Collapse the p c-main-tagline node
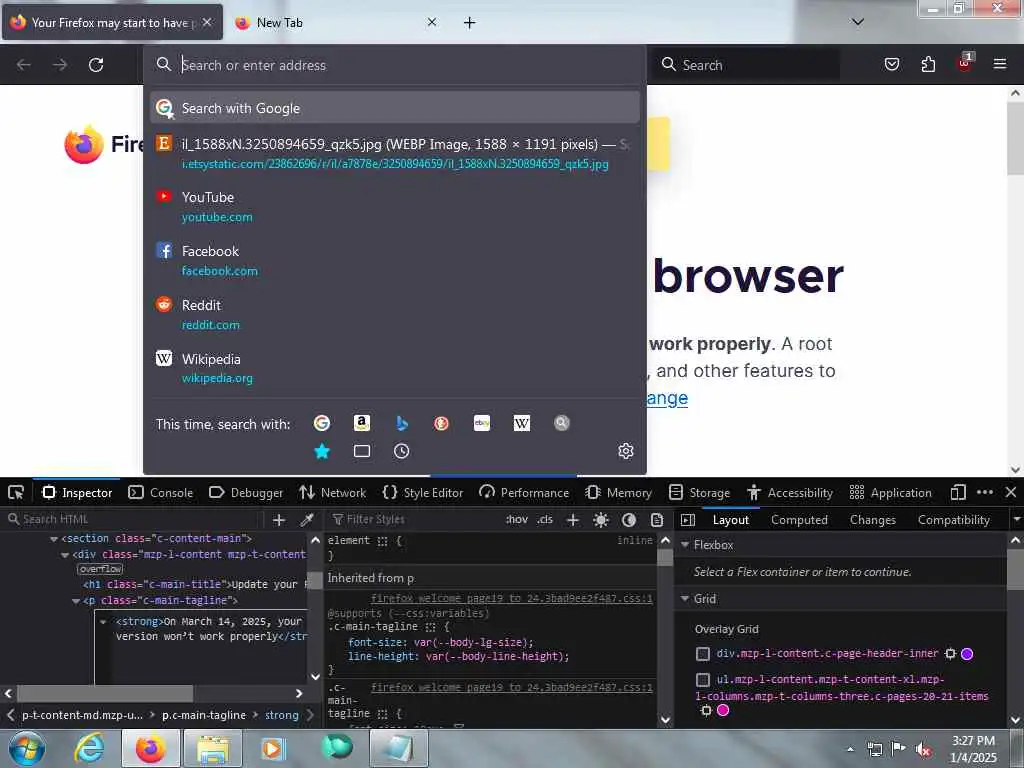This screenshot has height=768, width=1024. (x=76, y=600)
